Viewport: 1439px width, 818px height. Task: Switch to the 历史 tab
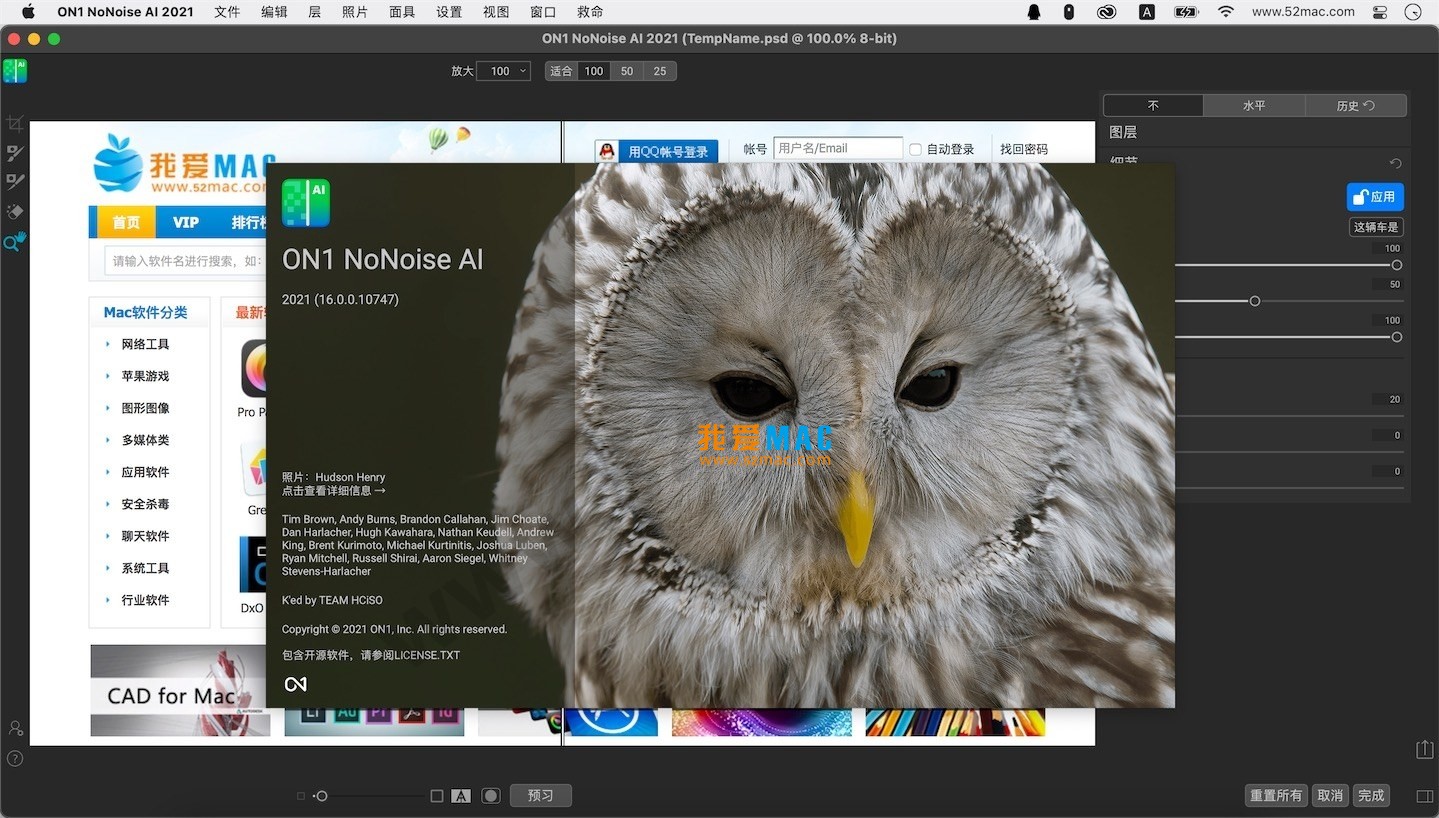point(1355,105)
